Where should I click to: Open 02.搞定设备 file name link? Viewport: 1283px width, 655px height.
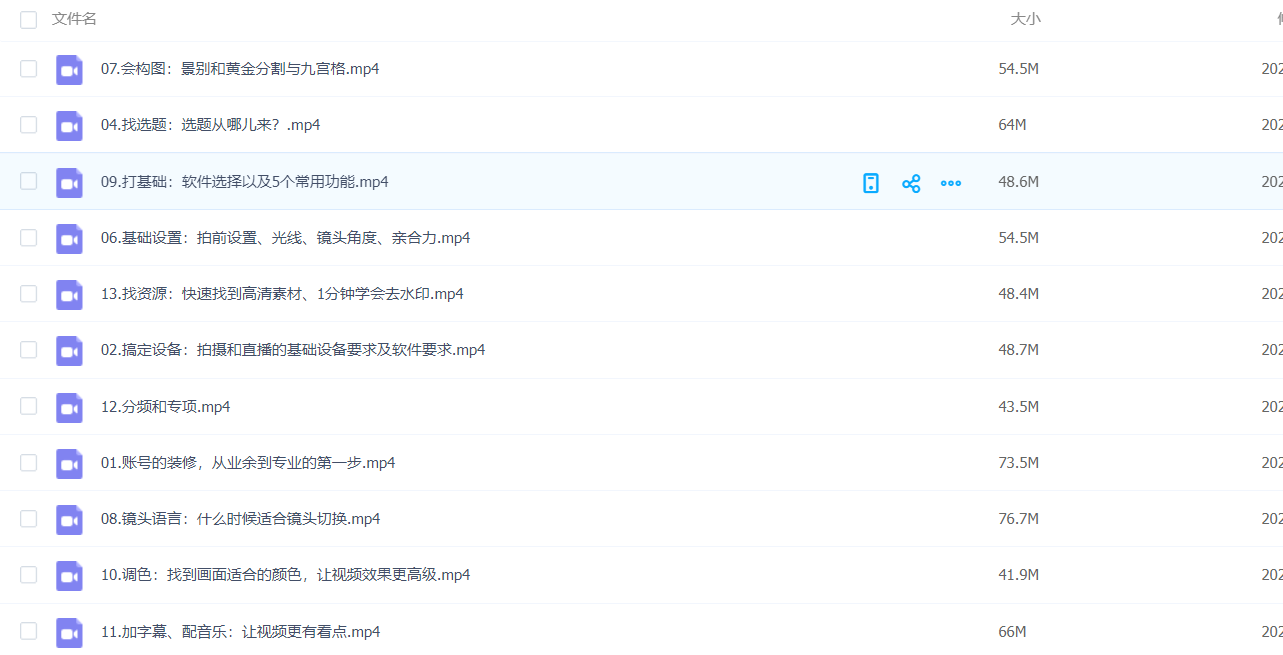click(x=293, y=350)
